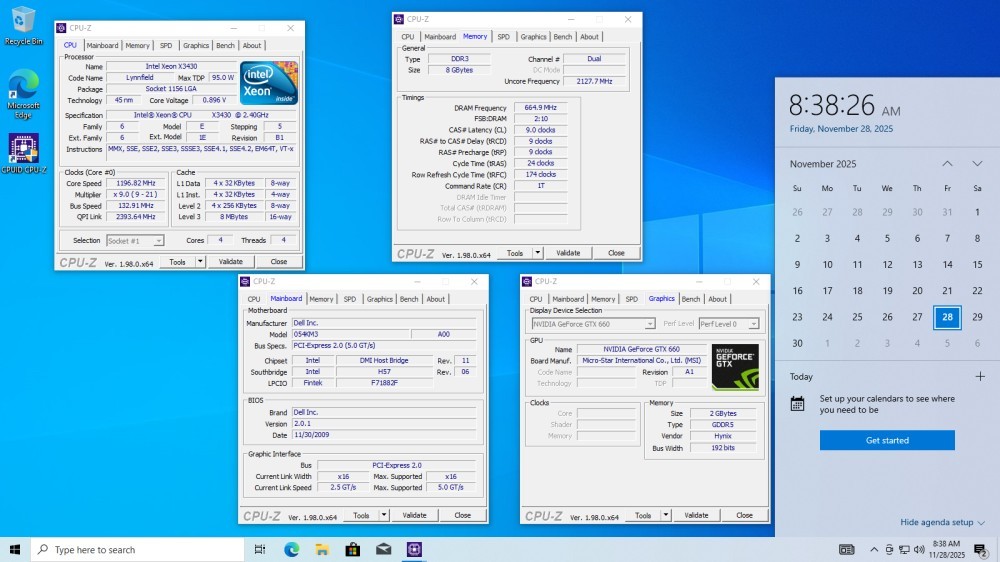Screen dimensions: 1000x562
Task: Click the Intel Xeon logo in the CPU window
Action: coord(269,83)
